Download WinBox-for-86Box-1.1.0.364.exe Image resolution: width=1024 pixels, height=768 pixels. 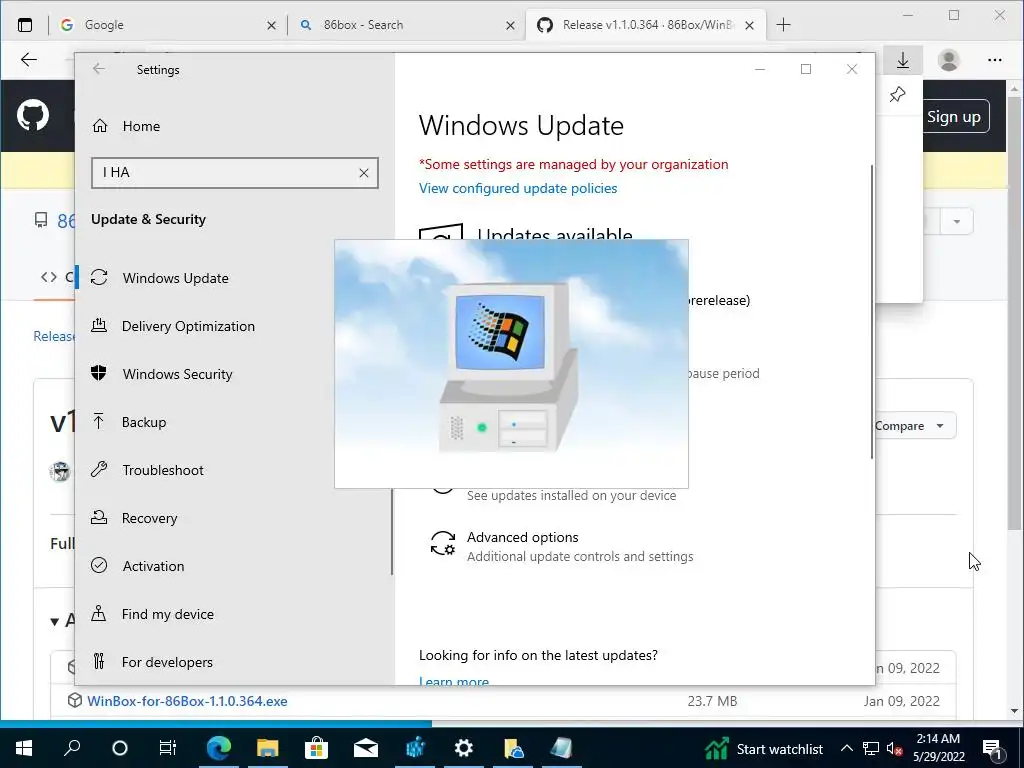pos(187,701)
